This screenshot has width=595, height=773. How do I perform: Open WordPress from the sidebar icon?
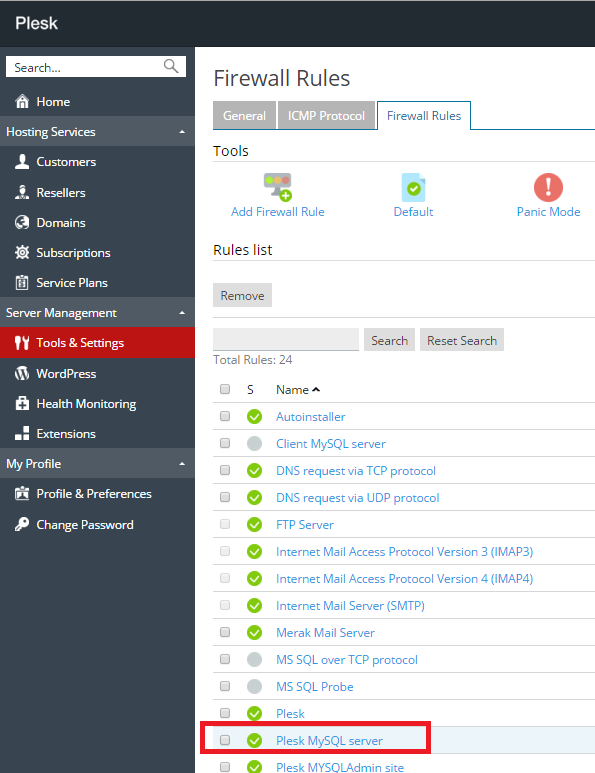22,373
